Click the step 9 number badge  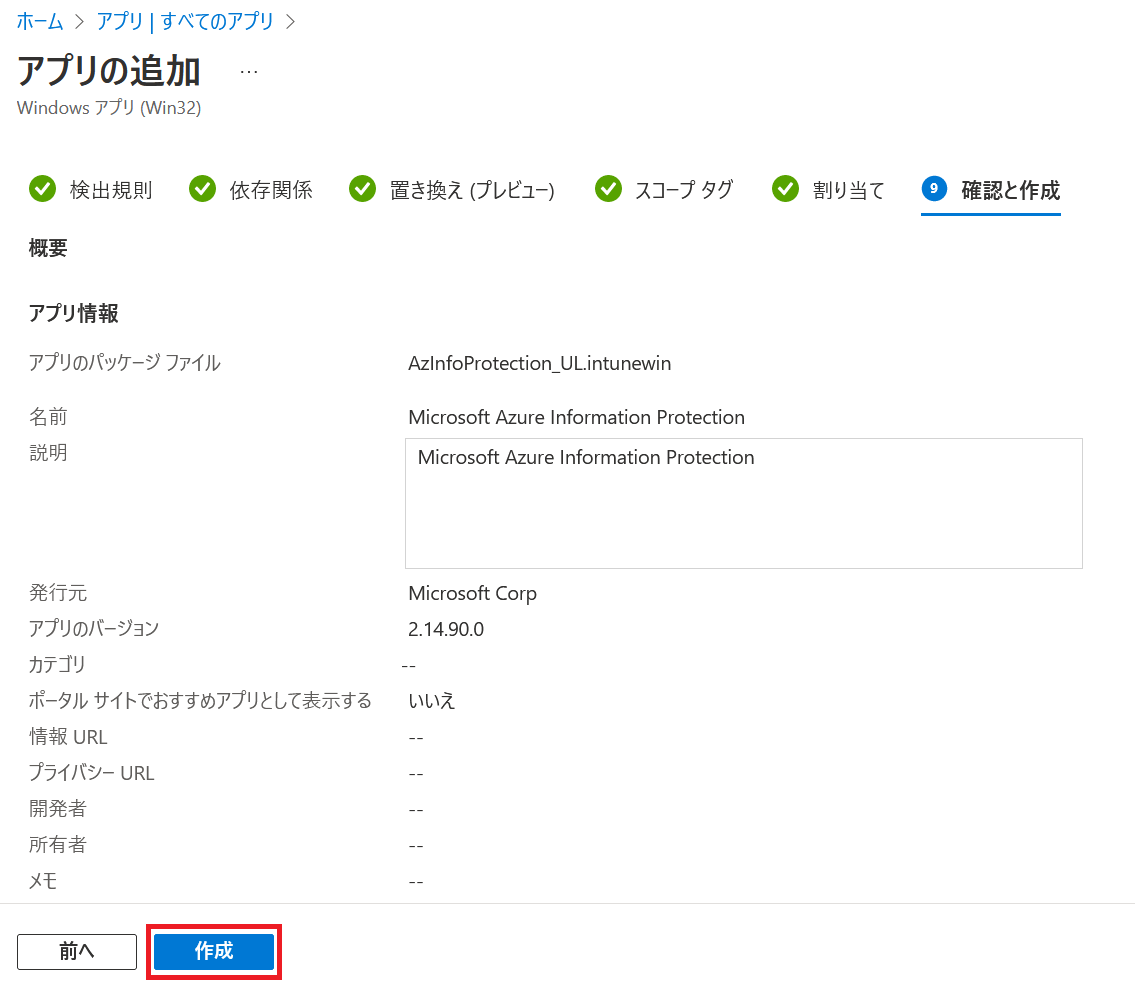(934, 189)
